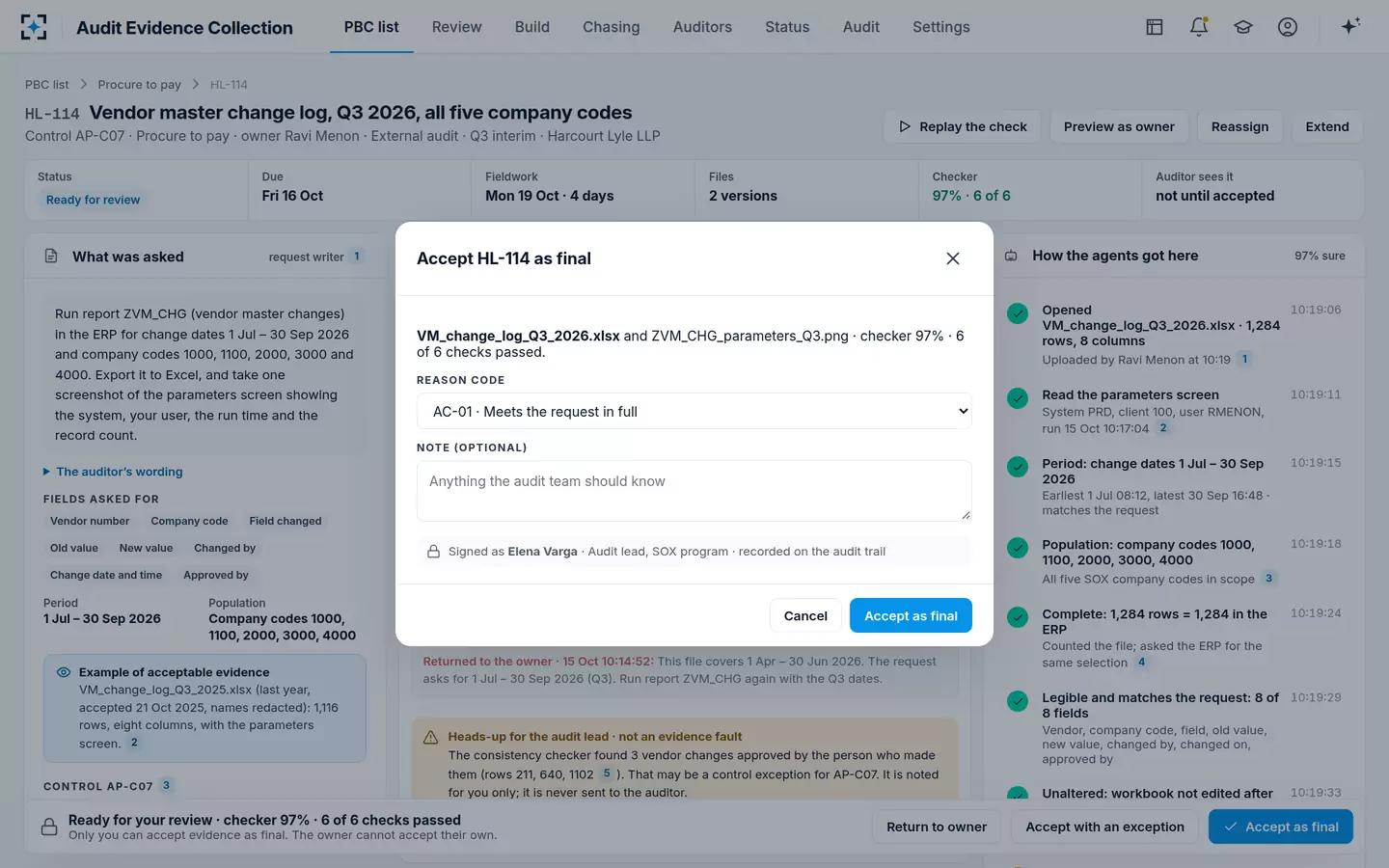Click the Old value field chip

pyautogui.click(x=74, y=548)
